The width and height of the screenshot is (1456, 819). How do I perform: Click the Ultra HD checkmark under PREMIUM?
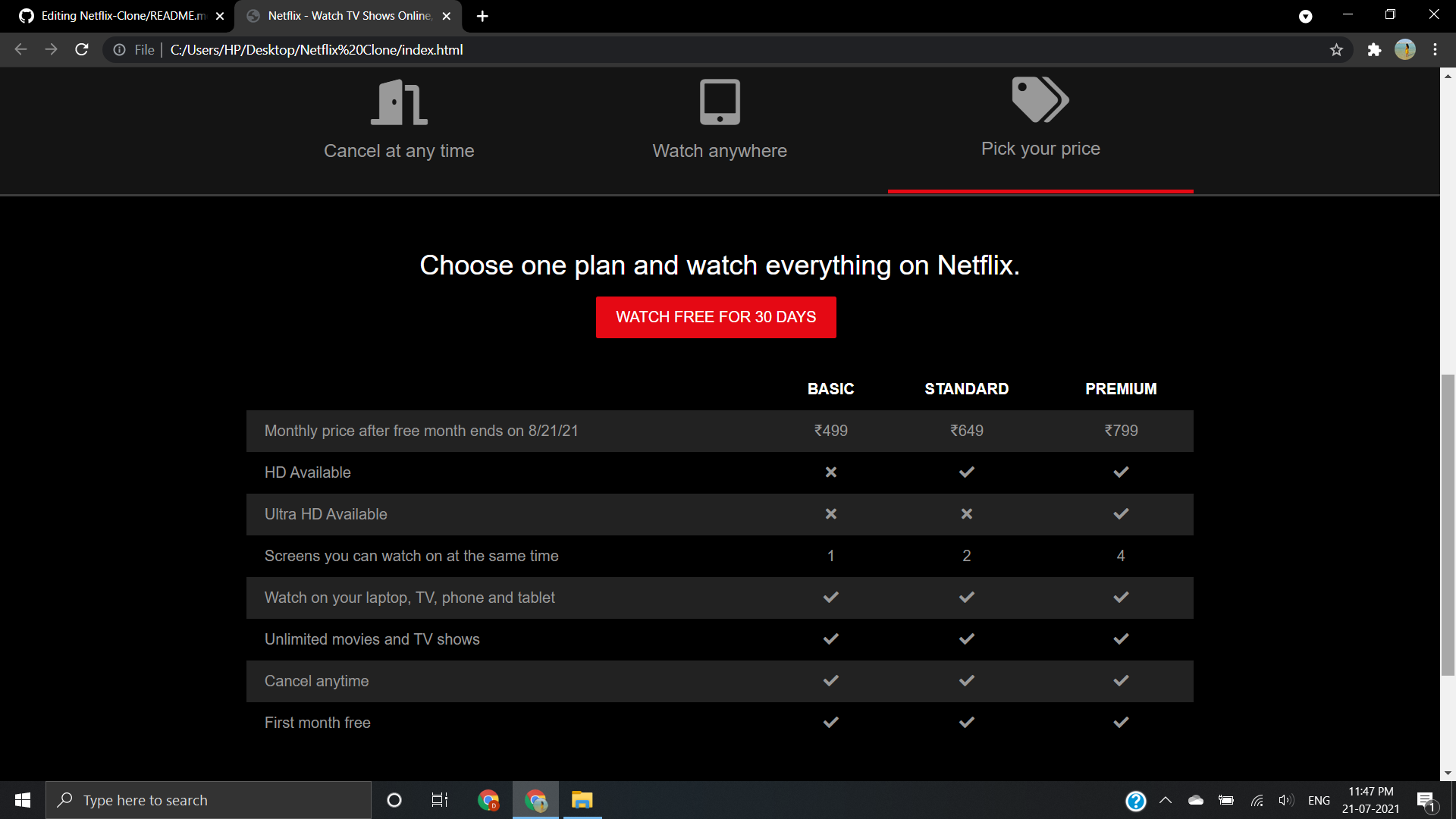pos(1121,513)
